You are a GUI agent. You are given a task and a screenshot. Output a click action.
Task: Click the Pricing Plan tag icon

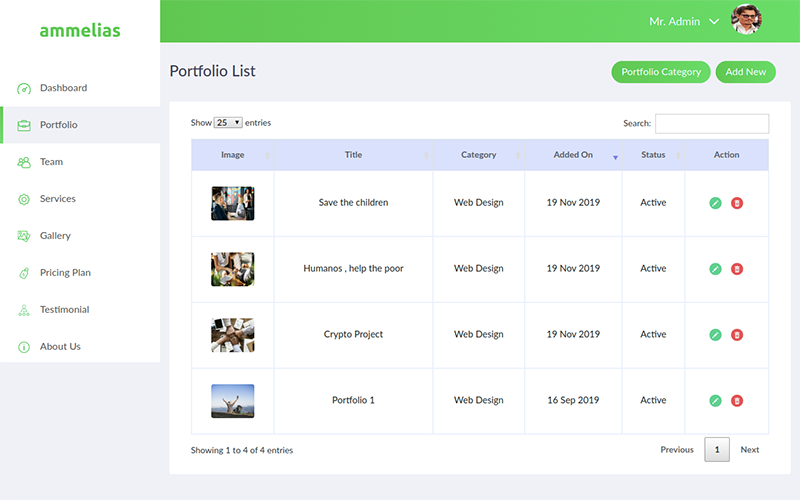coord(24,273)
